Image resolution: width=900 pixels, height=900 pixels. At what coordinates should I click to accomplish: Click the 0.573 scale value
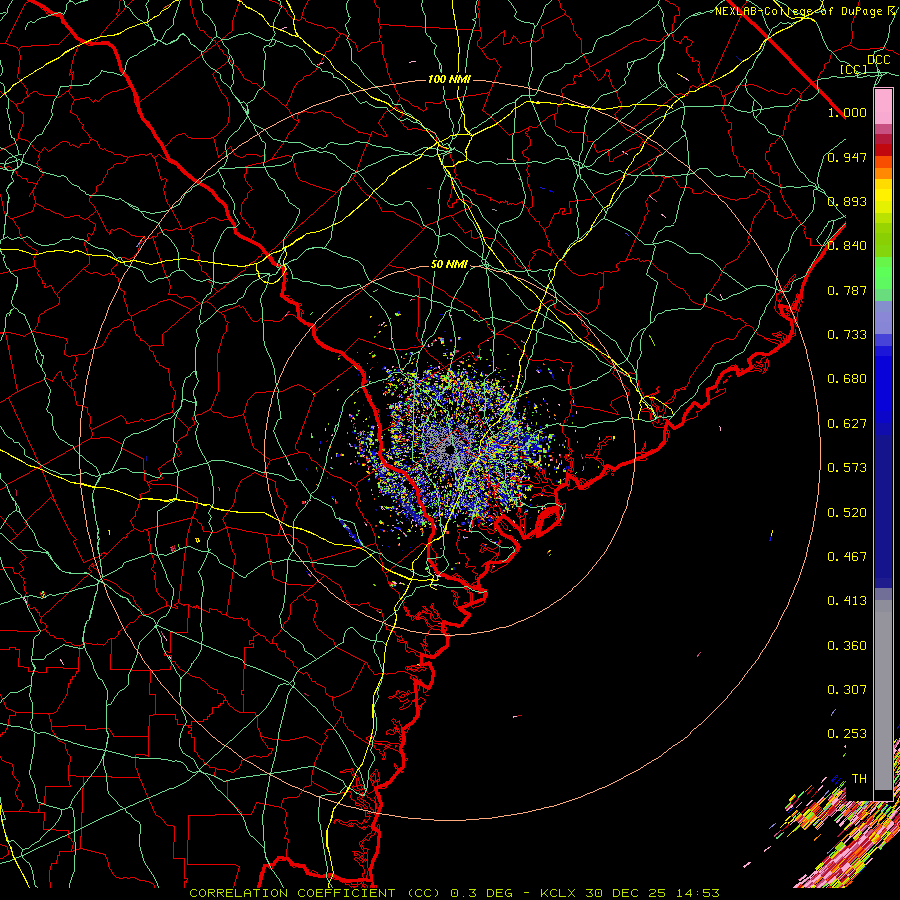847,468
